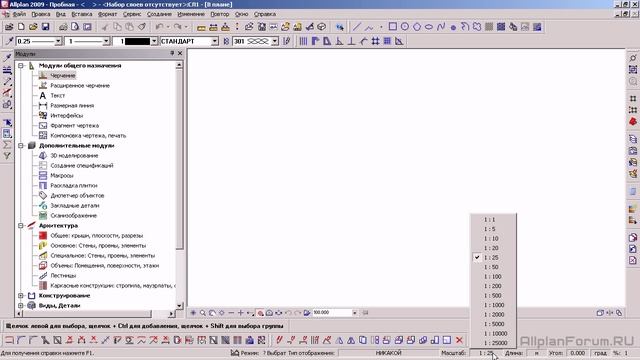Select scale 1 : 5 from list
This screenshot has width=640, height=360.
(x=493, y=229)
